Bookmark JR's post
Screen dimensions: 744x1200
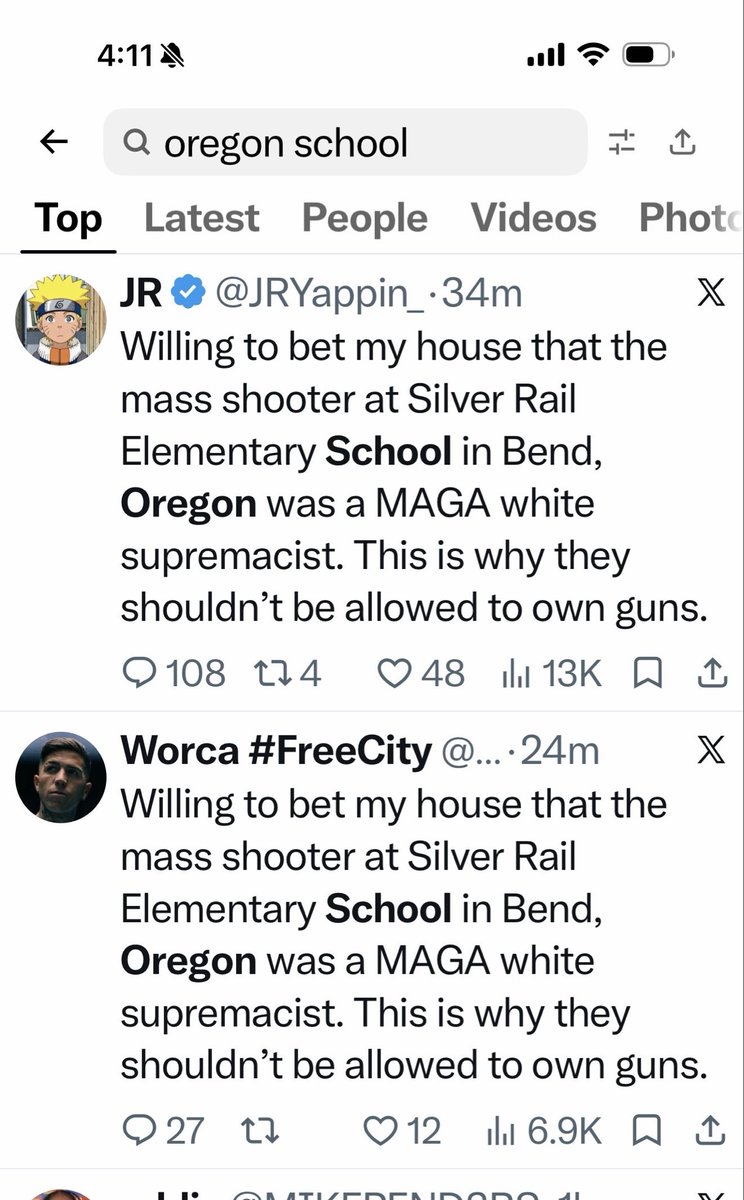[x=649, y=674]
